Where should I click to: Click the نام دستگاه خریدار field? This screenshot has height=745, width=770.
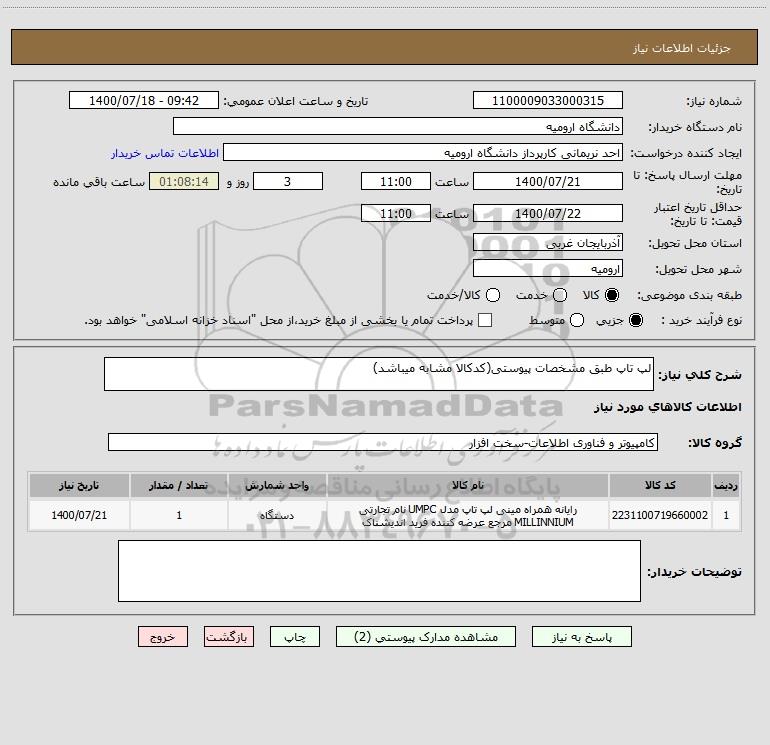[x=398, y=127]
